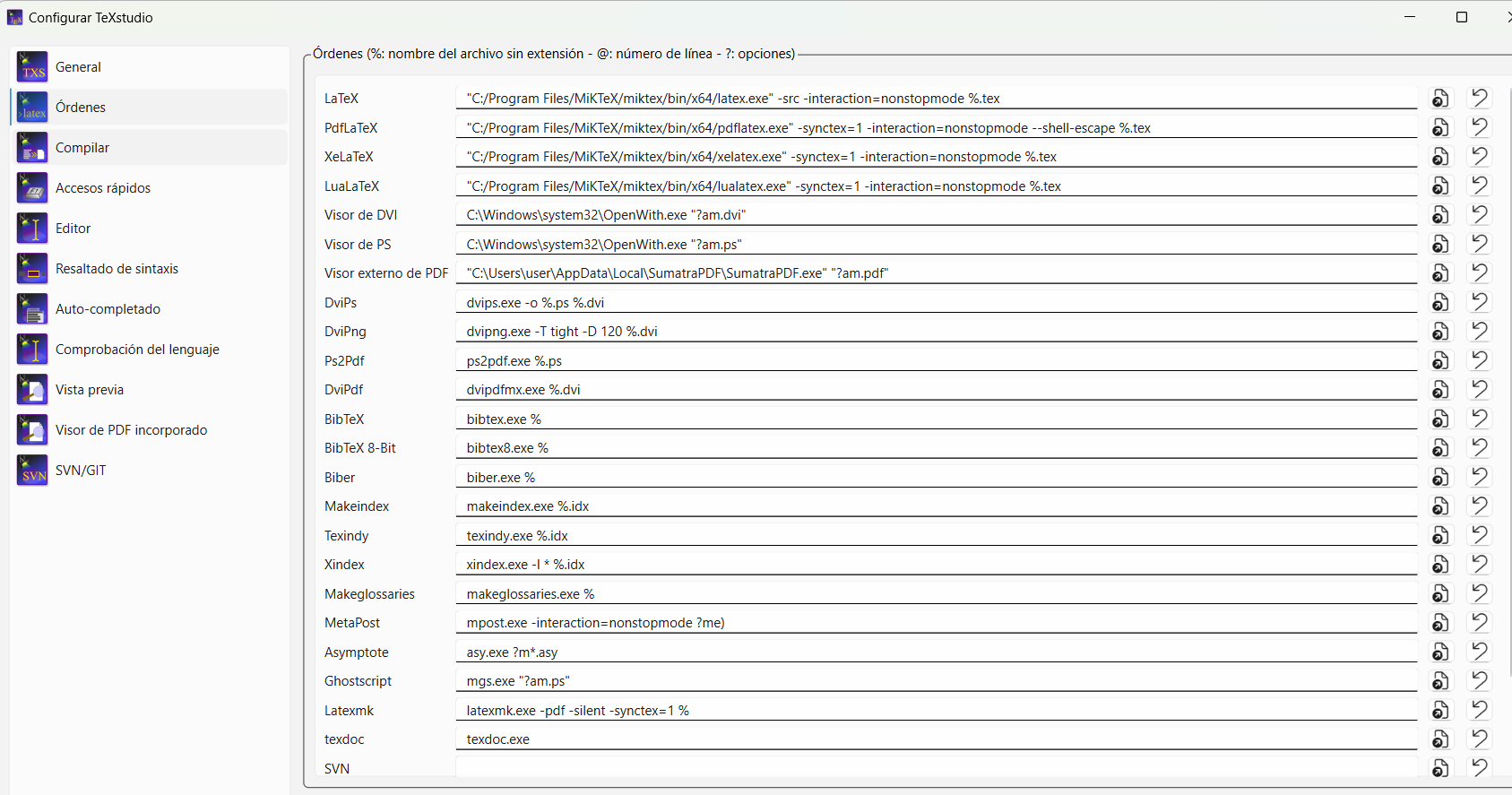Viewport: 1512px width, 795px height.
Task: Open Comprobación del lenguaje settings
Action: click(x=149, y=350)
